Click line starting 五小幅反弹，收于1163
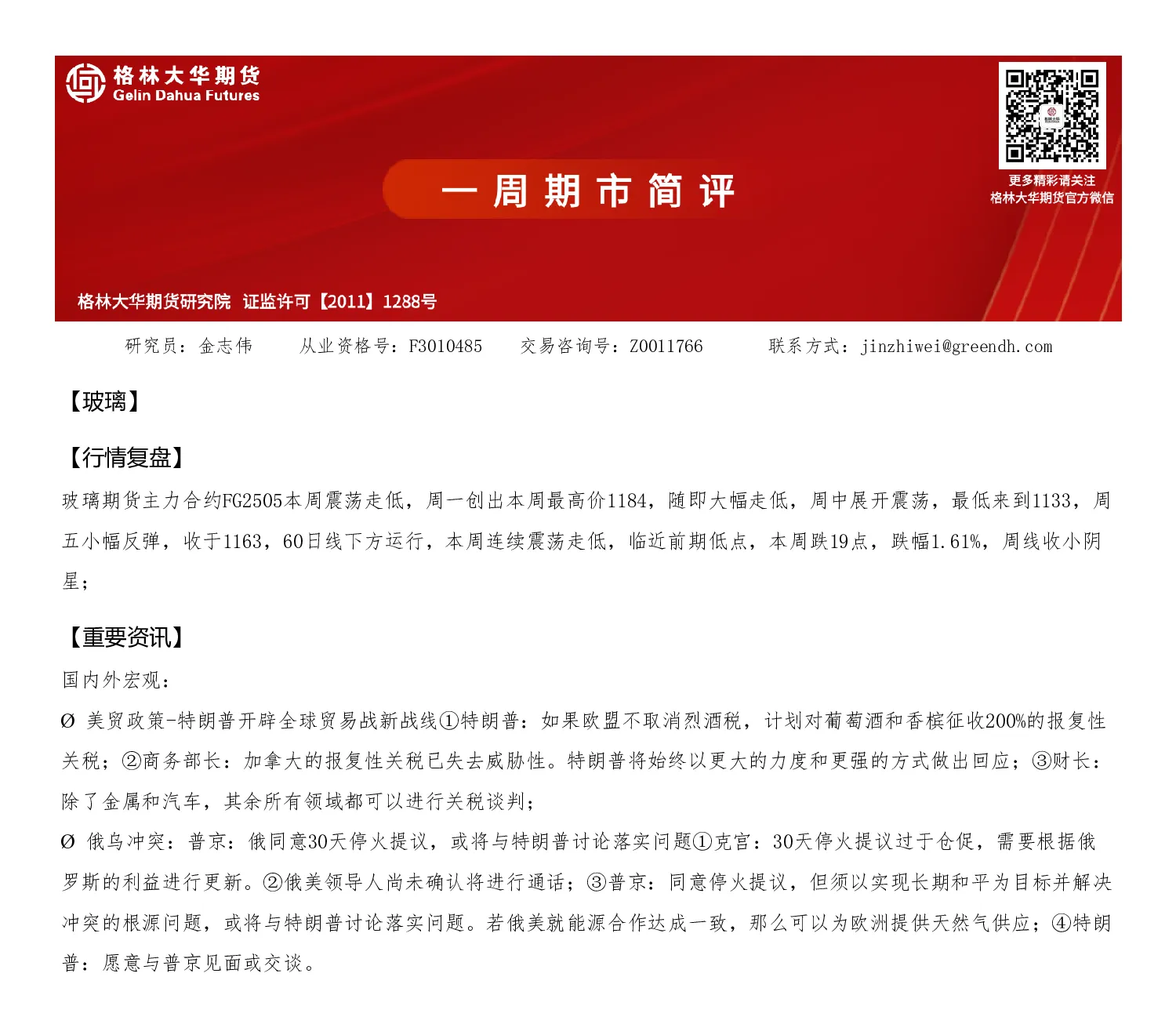 (x=582, y=541)
